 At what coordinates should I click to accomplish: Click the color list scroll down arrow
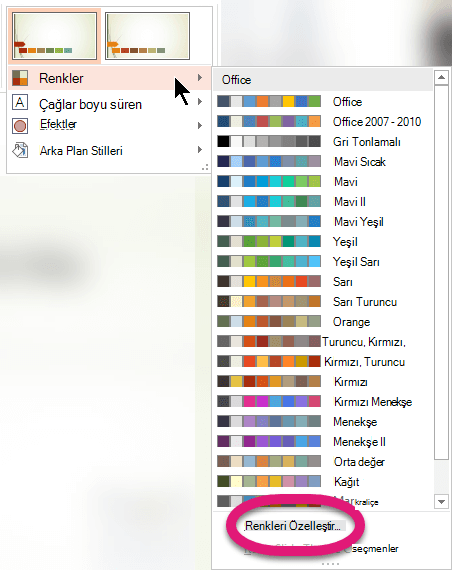tap(441, 502)
